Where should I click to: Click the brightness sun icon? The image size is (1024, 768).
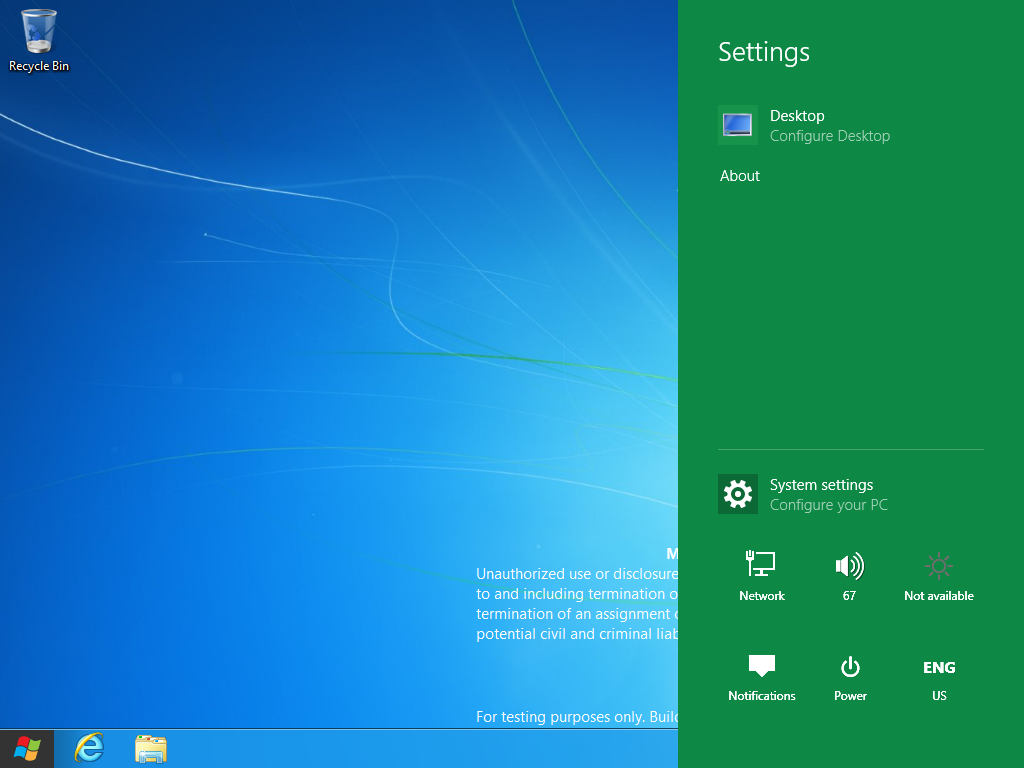pyautogui.click(x=938, y=566)
